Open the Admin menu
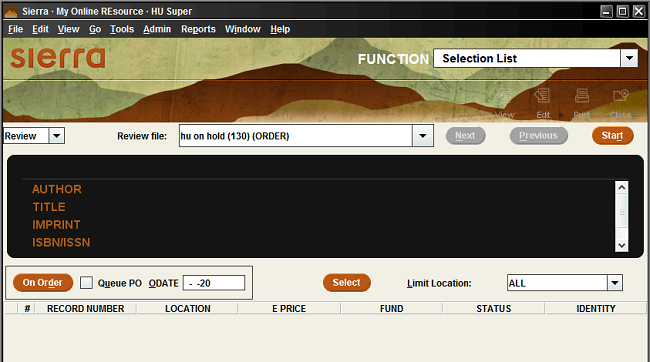The height and width of the screenshot is (362, 650). pos(157,29)
